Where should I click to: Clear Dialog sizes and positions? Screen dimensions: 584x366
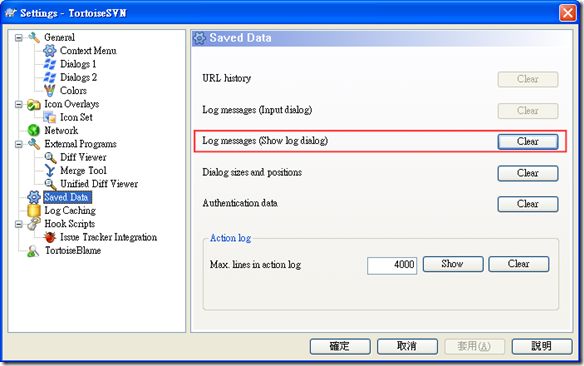point(528,174)
